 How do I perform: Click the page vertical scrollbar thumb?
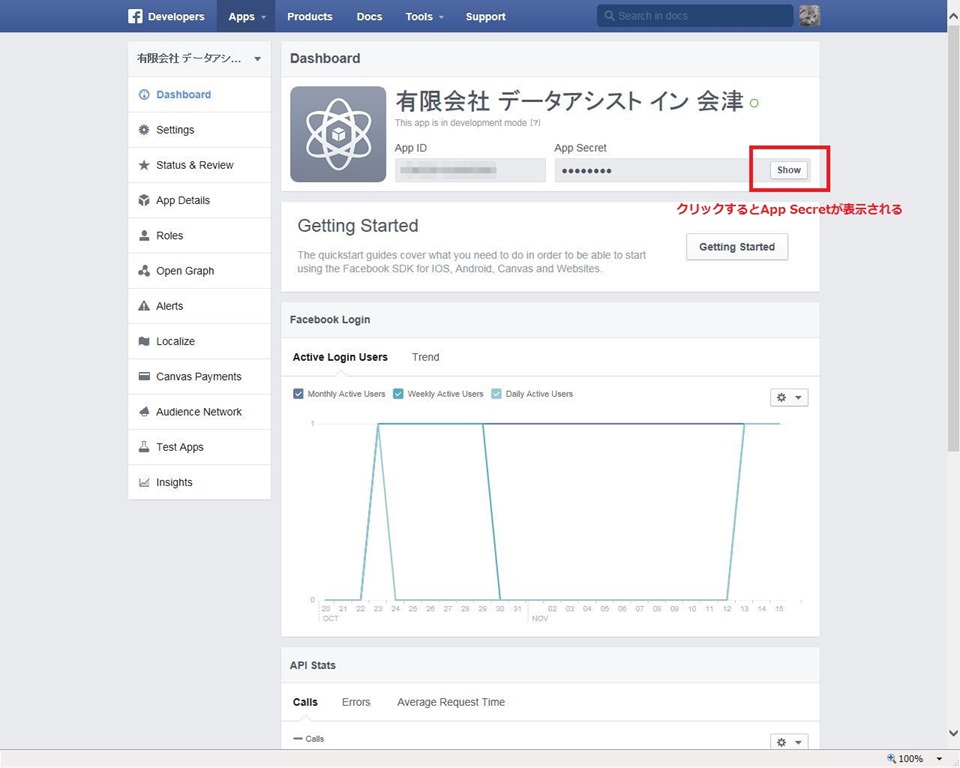pyautogui.click(x=953, y=237)
